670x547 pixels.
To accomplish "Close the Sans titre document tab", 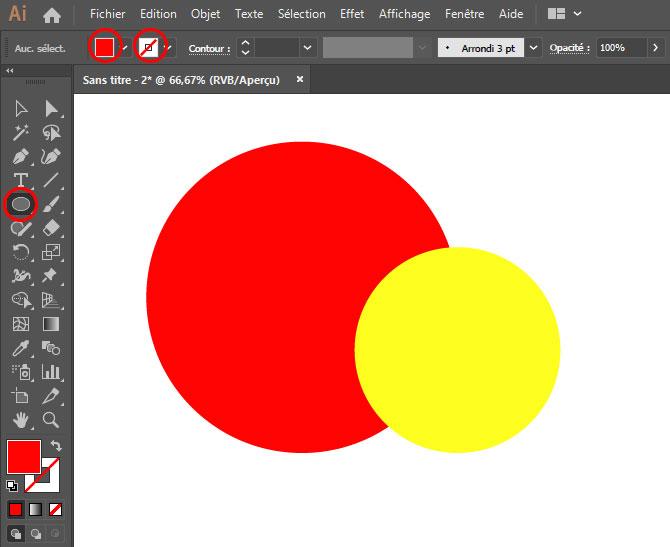I will click(x=299, y=79).
